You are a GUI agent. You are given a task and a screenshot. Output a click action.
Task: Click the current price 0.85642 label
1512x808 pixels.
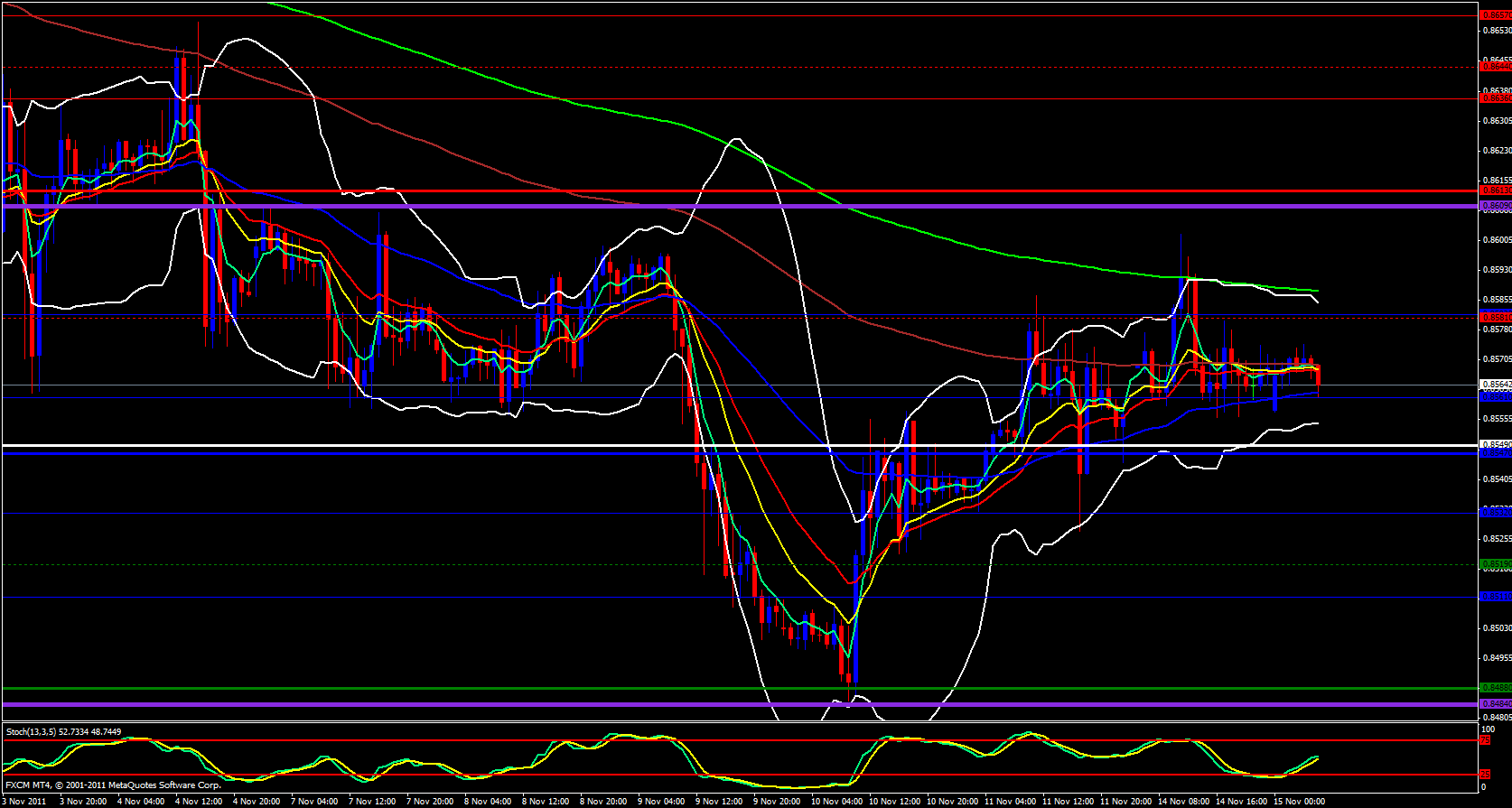click(x=1495, y=384)
